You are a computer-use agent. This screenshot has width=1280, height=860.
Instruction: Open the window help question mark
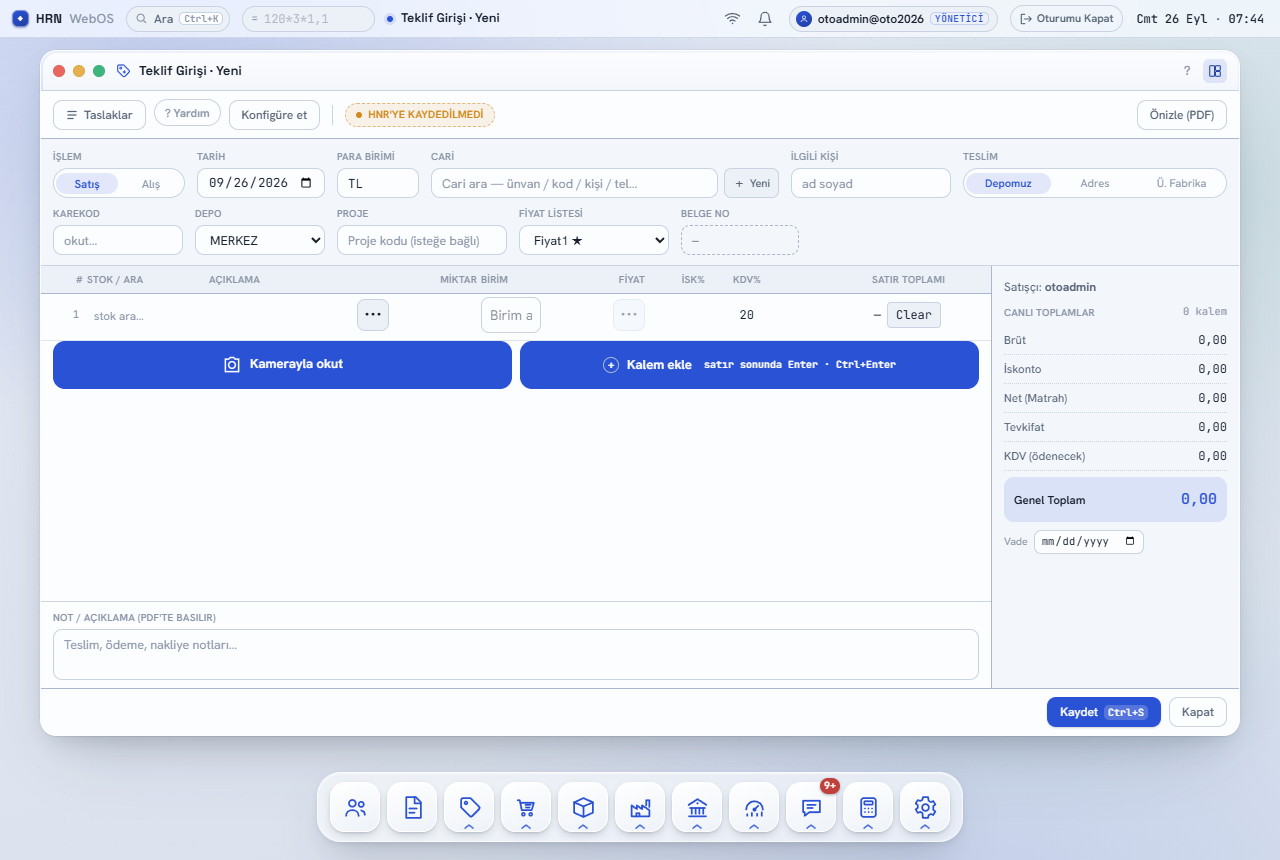pyautogui.click(x=1187, y=71)
